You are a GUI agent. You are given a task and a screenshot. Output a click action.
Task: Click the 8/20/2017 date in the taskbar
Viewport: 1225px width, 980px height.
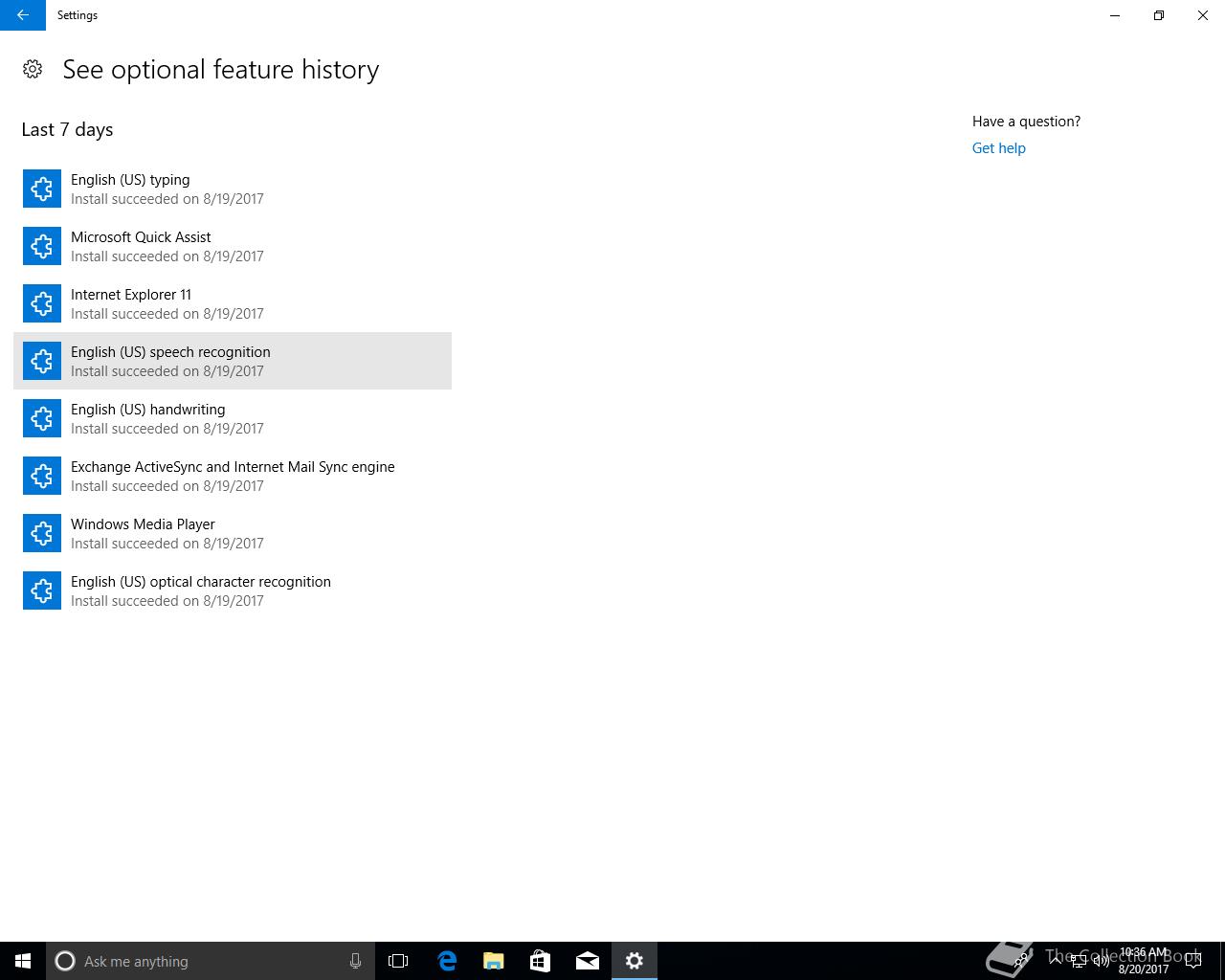point(1144,969)
